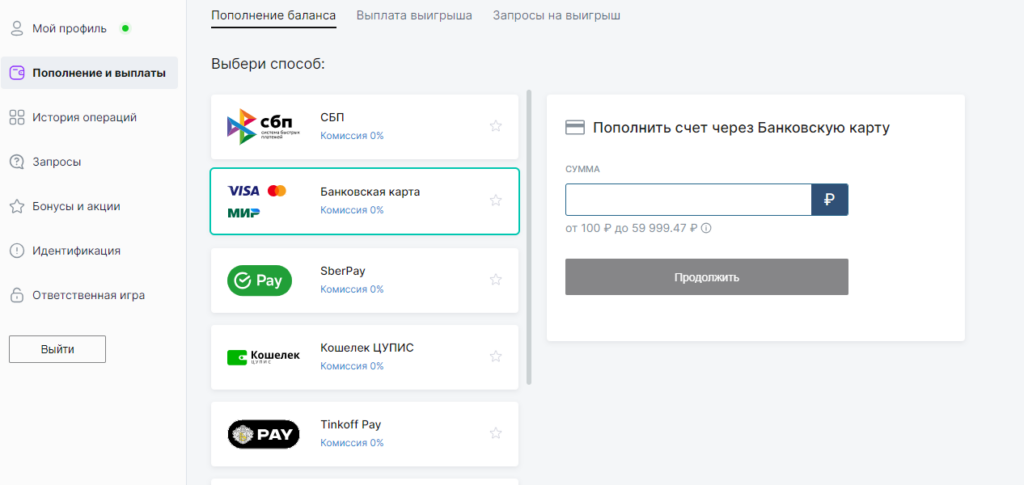Open История операций grid icon
The height and width of the screenshot is (485, 1024).
point(17,117)
